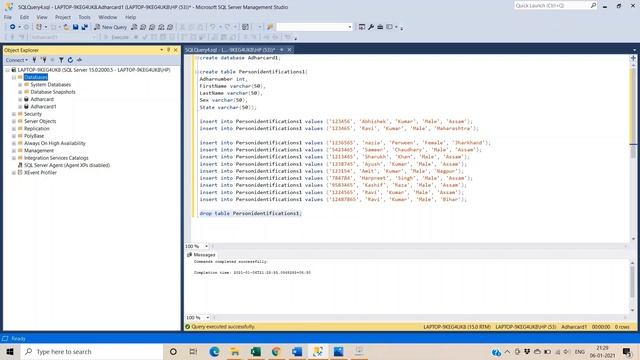The image size is (640, 360).
Task: Click the Save file floppy icon
Action: click(x=76, y=27)
